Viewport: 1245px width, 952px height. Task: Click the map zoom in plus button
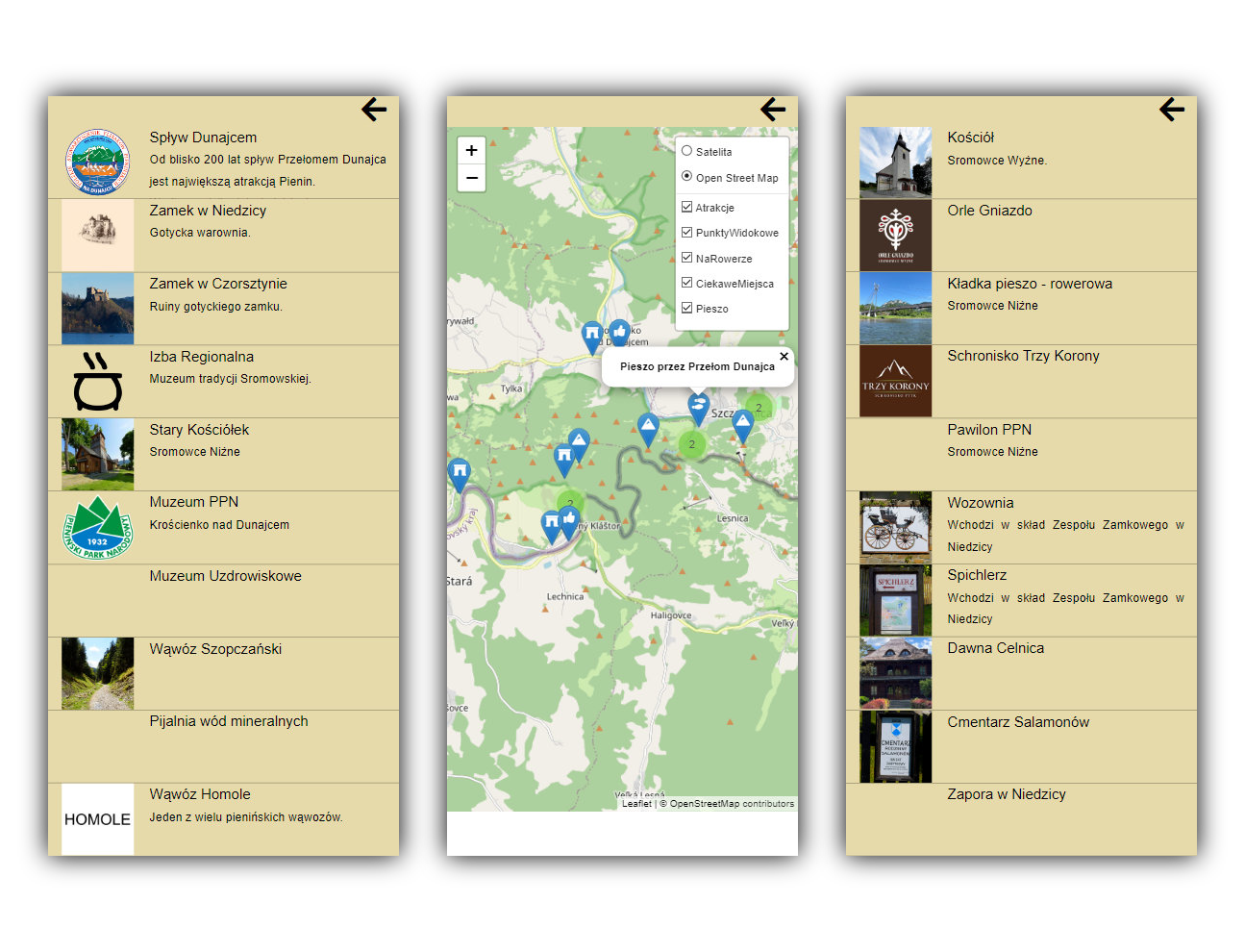coord(471,150)
